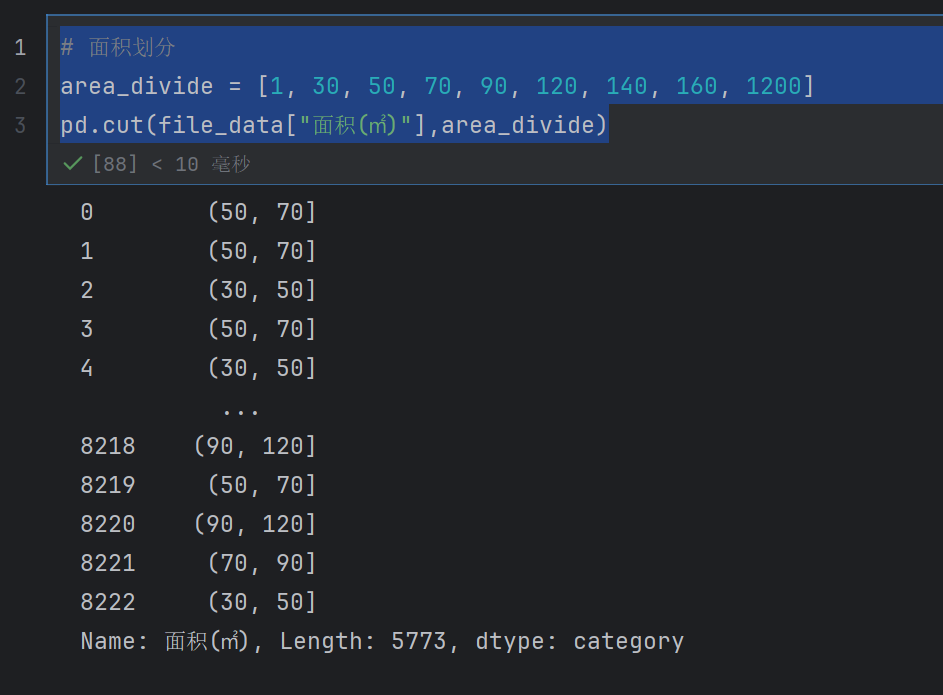Click the variable name area_divide on line 2
Image resolution: width=943 pixels, height=695 pixels.
tap(137, 86)
